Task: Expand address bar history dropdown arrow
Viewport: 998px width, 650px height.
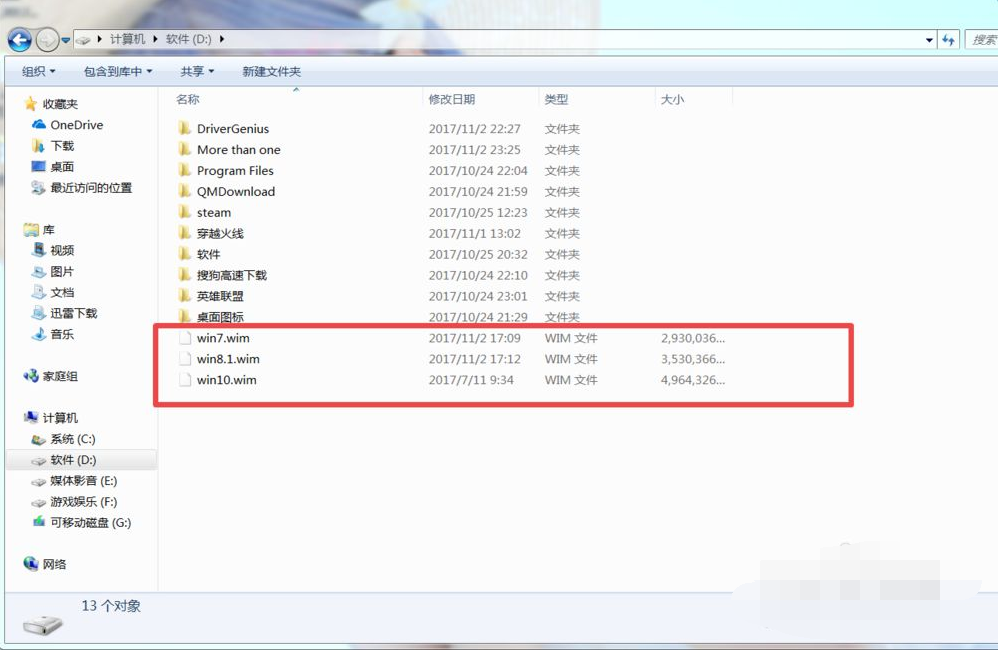Action: point(929,40)
